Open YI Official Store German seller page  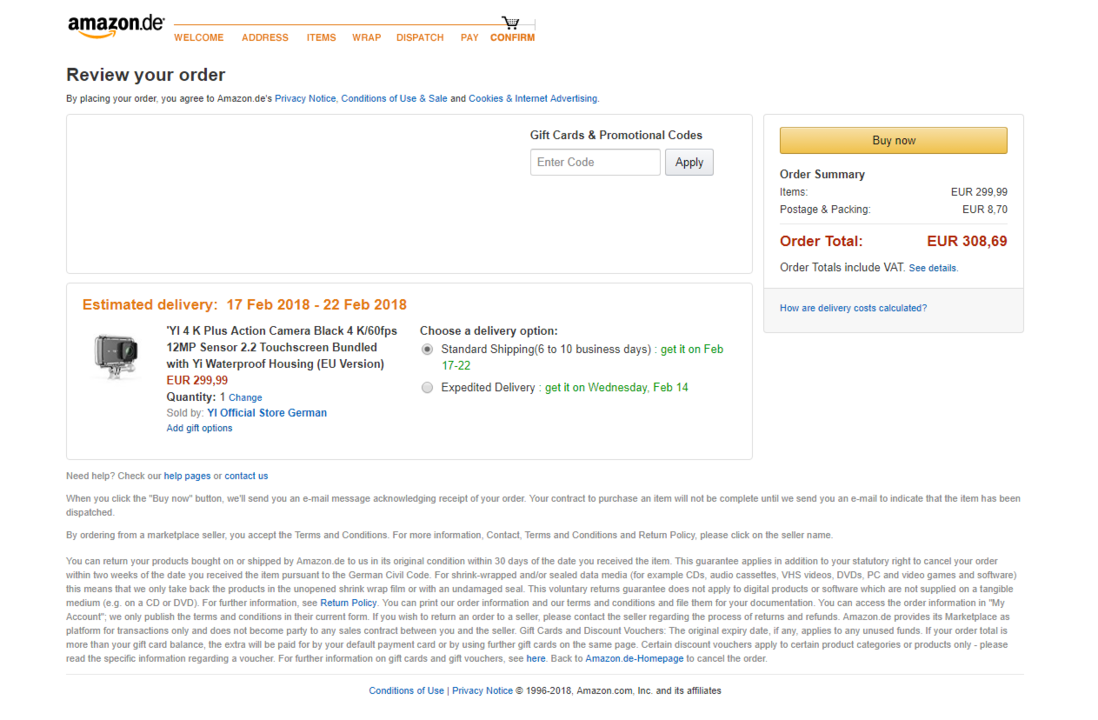point(267,413)
